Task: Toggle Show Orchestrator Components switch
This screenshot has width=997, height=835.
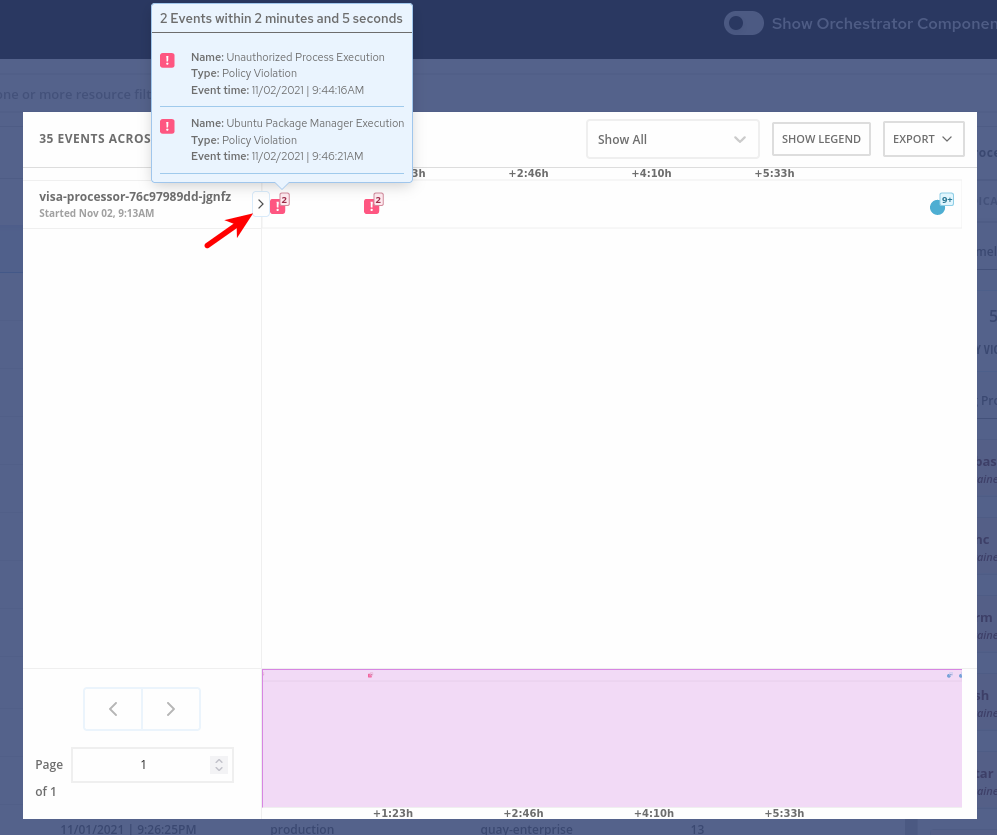Action: (x=744, y=23)
